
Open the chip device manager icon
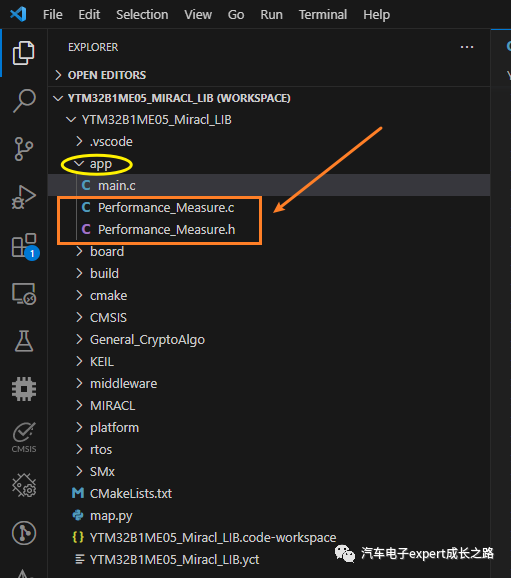point(24,389)
